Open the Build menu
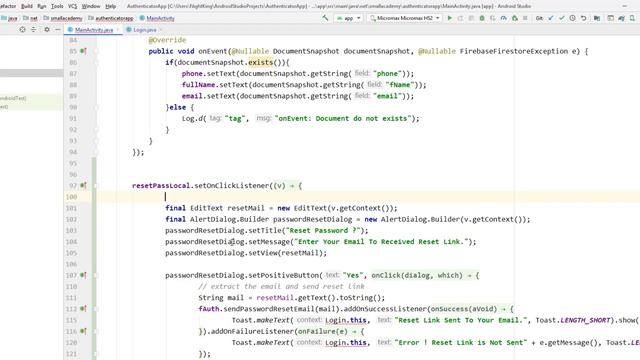Image resolution: width=640 pixels, height=360 pixels. coord(27,6)
